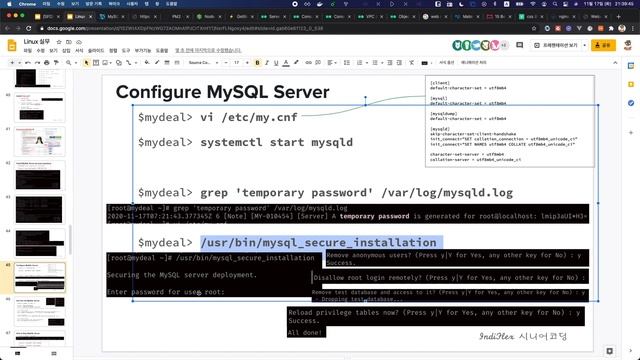
Task: Toggle italic formatting
Action: tap(267, 63)
